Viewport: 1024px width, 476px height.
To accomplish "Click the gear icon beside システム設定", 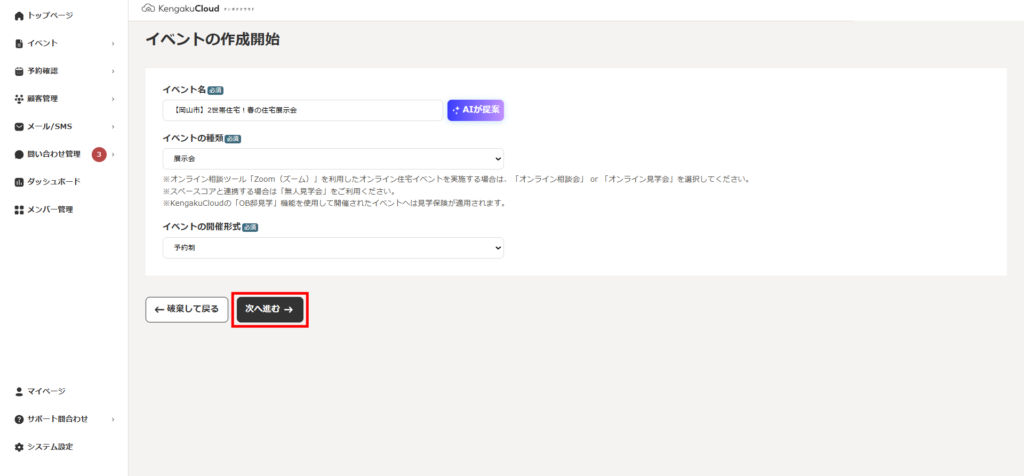I will point(19,447).
